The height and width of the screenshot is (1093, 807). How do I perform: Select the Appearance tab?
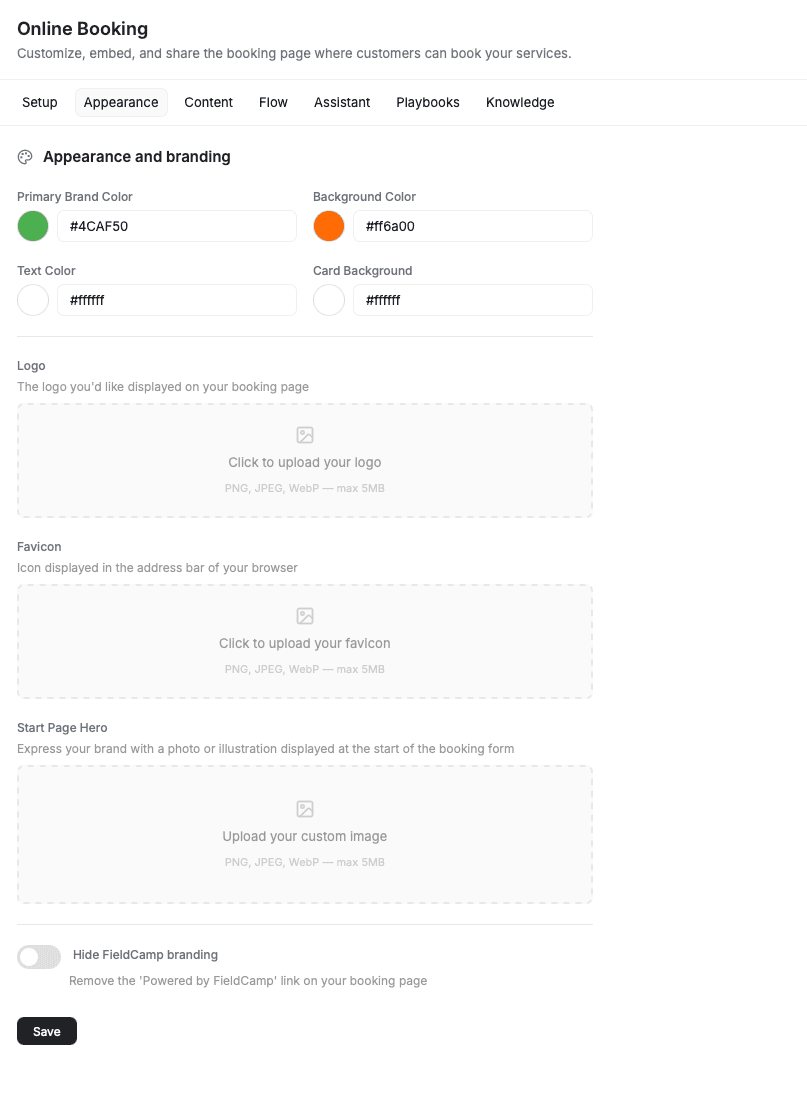click(x=121, y=102)
